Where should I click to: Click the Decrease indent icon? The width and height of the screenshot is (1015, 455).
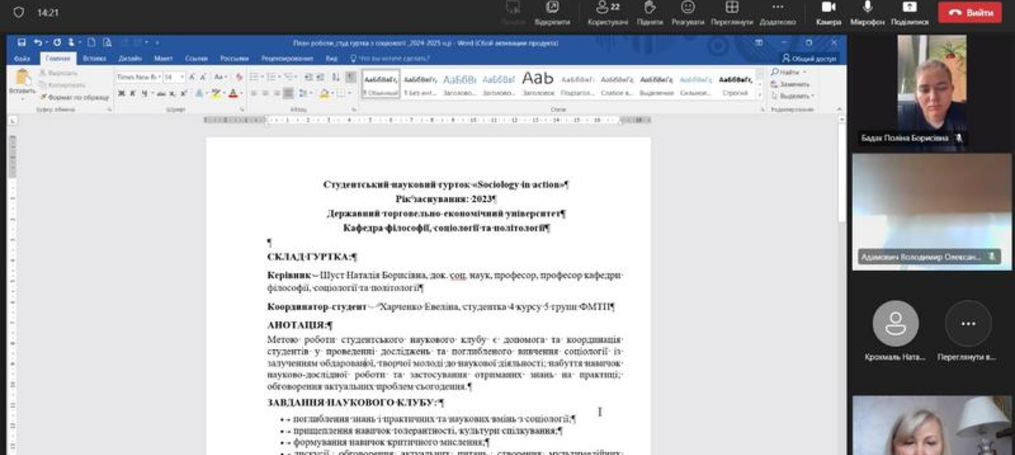(x=308, y=77)
